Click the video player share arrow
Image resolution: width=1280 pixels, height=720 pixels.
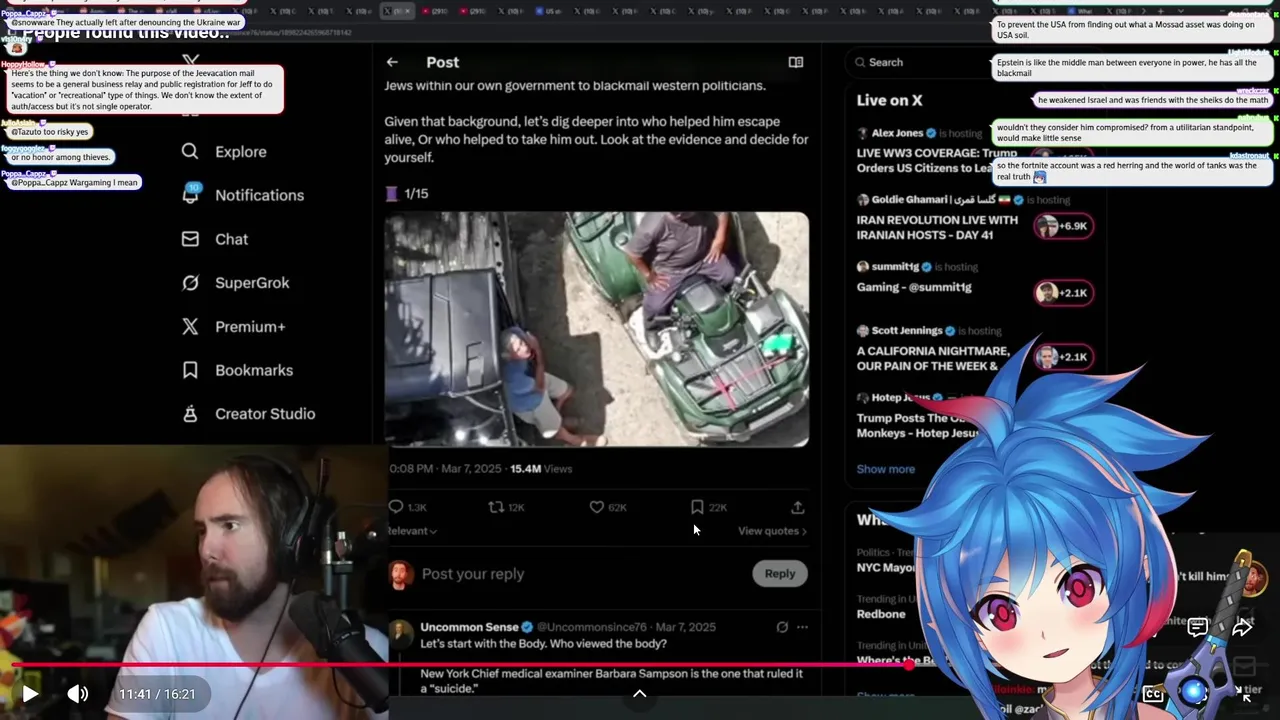[x=1243, y=627]
